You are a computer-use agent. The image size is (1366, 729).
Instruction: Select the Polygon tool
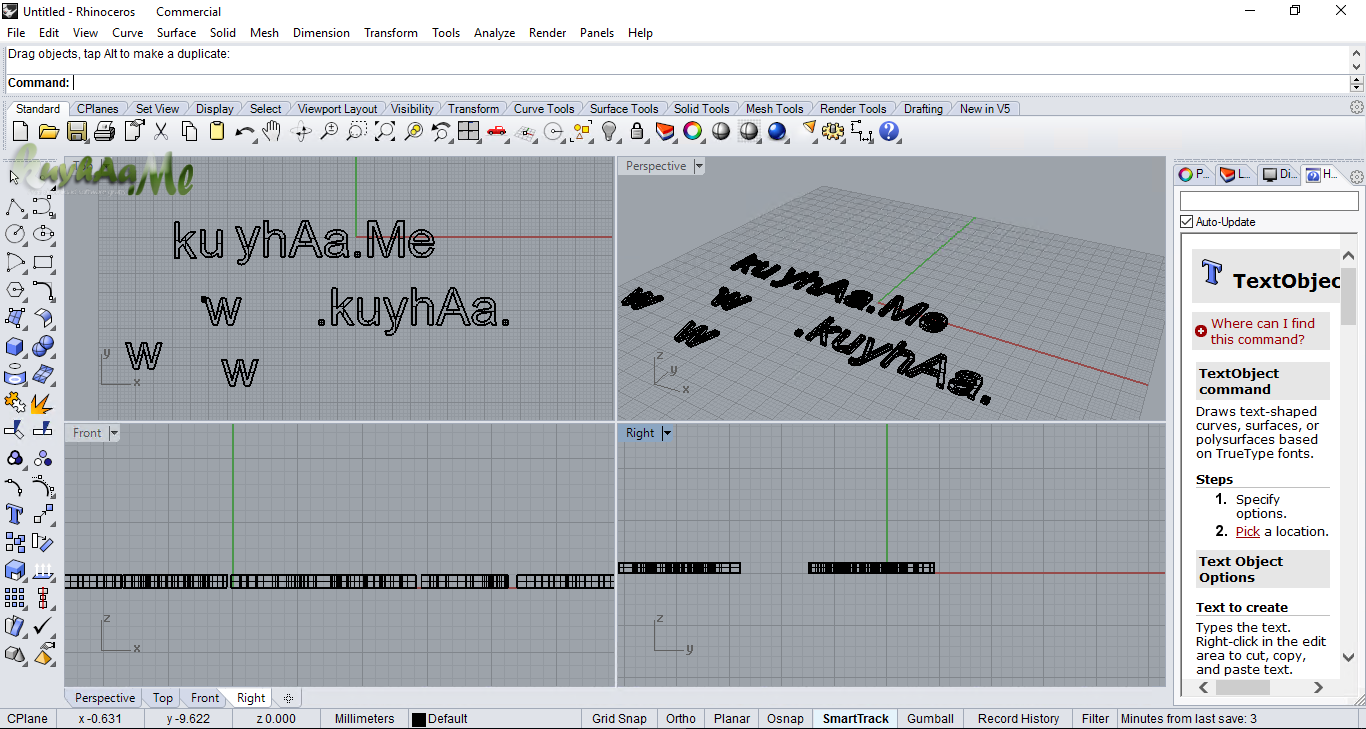coord(15,290)
